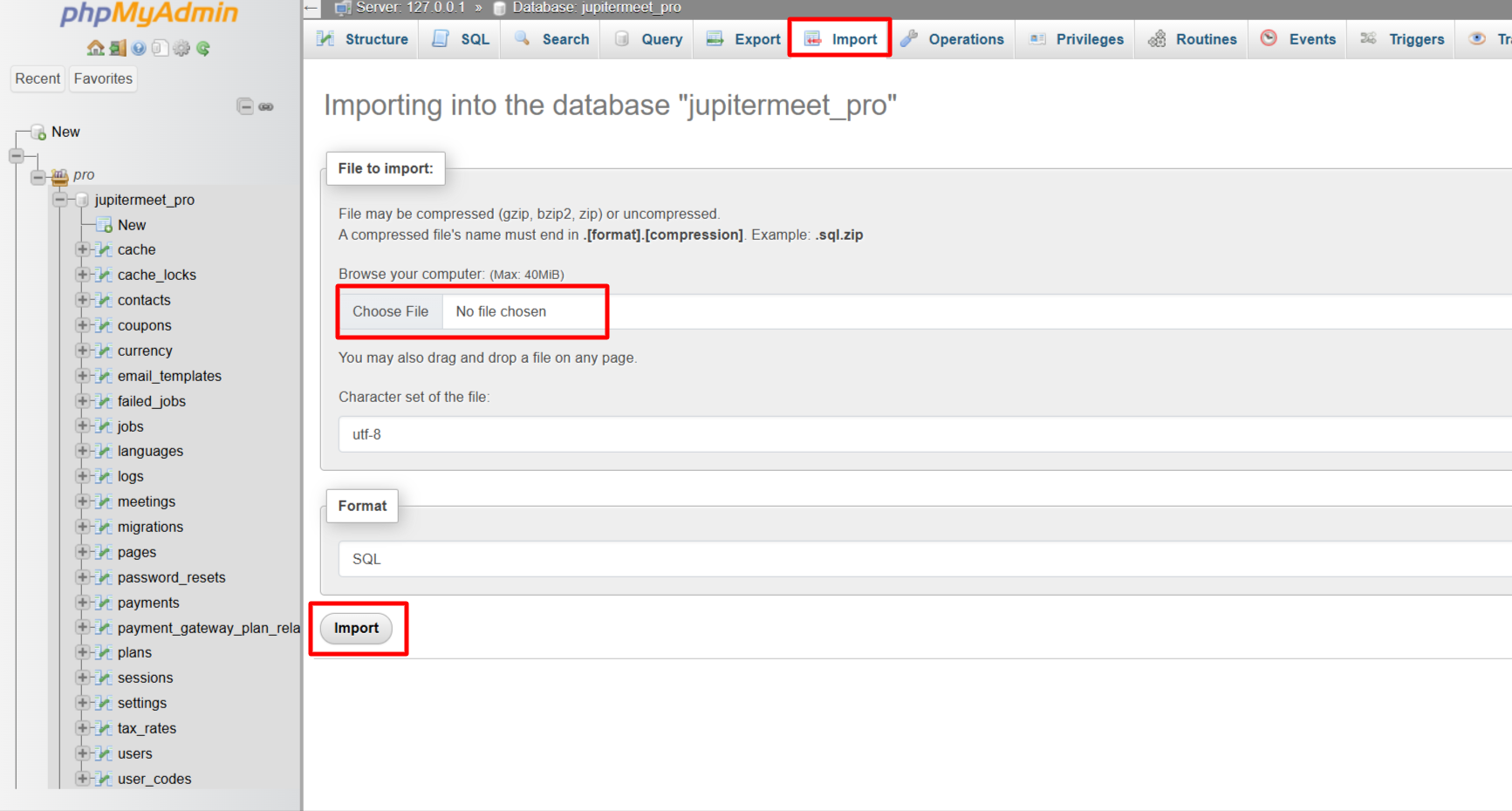Viewport: 1512px width, 811px height.
Task: Open navigation panel settings gear icon
Action: [x=181, y=48]
